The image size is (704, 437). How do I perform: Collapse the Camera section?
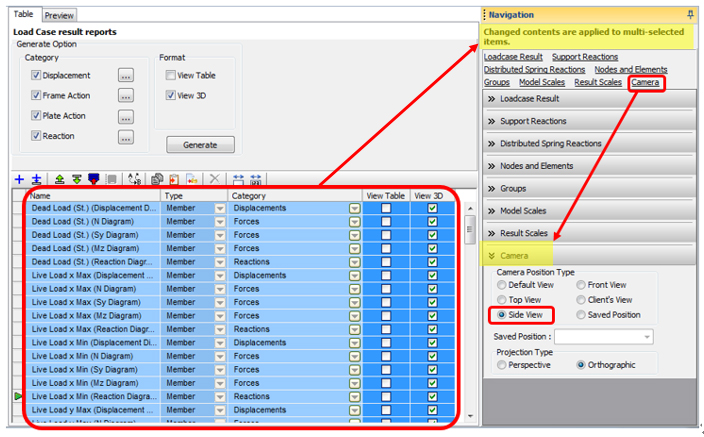589,256
